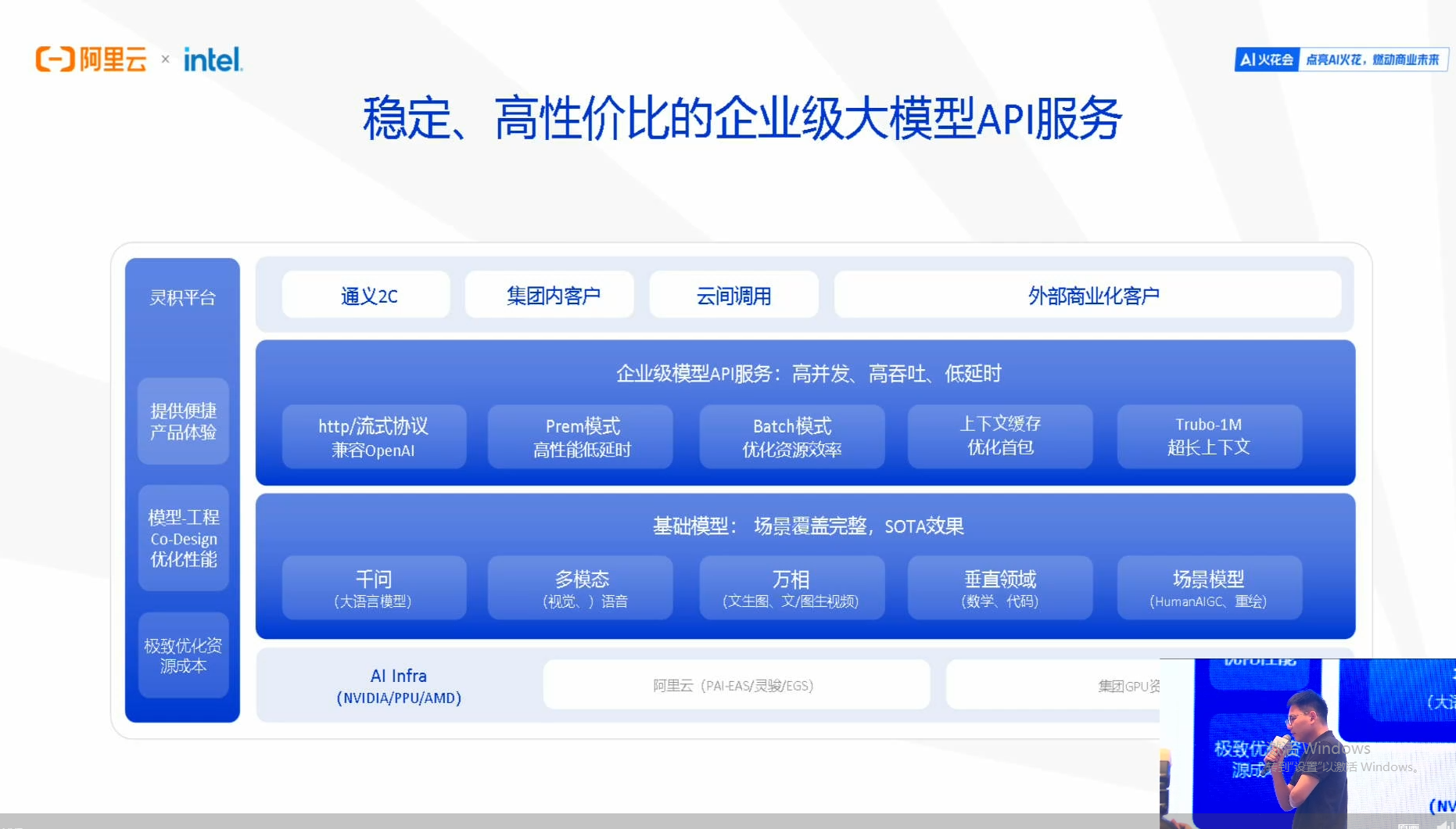Image resolution: width=1456 pixels, height=829 pixels.
Task: Click the 上下文缓存 优化首包 button
Action: point(999,436)
